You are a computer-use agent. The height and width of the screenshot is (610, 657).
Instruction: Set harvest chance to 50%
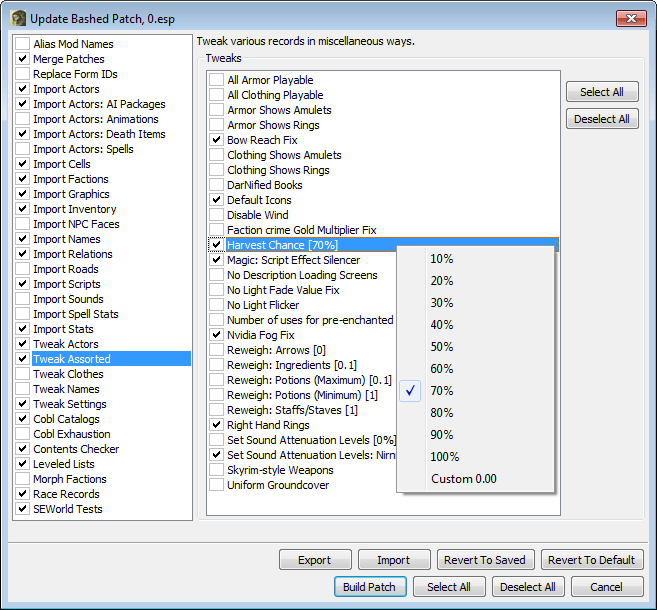point(475,346)
